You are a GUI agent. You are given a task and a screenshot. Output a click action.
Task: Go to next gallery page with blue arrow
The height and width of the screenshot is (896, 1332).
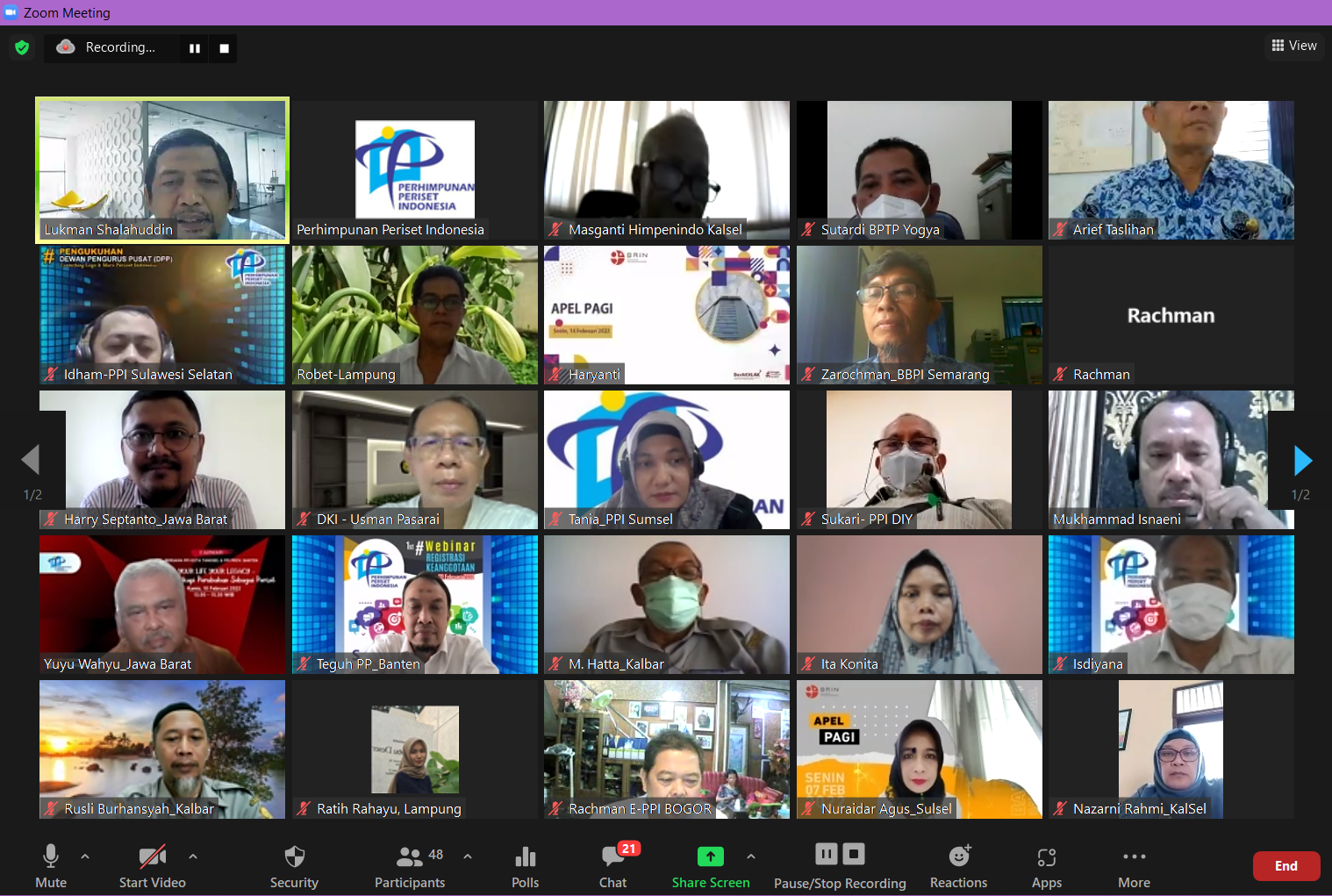pos(1303,460)
